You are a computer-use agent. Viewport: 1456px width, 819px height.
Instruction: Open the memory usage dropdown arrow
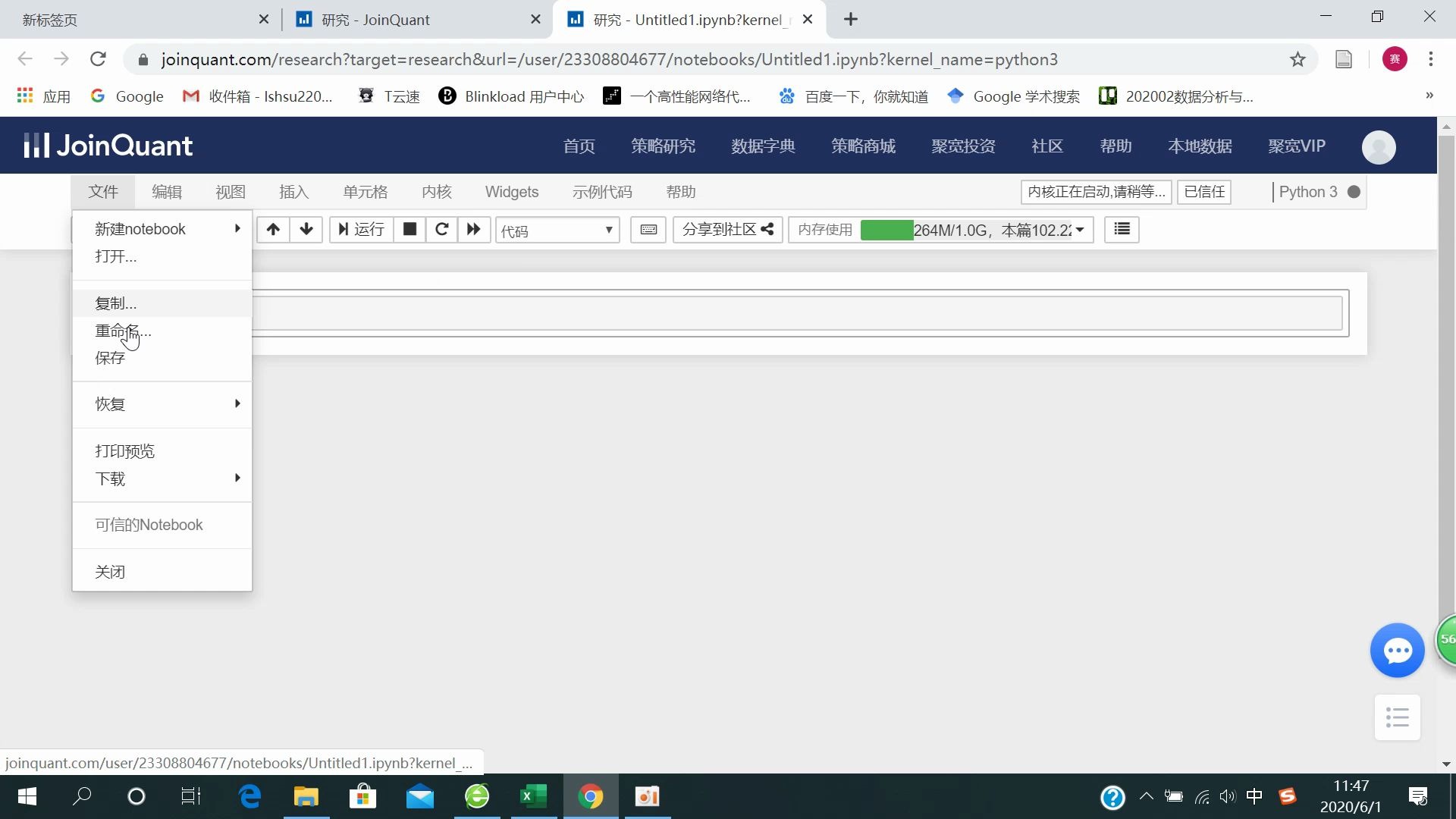1080,230
